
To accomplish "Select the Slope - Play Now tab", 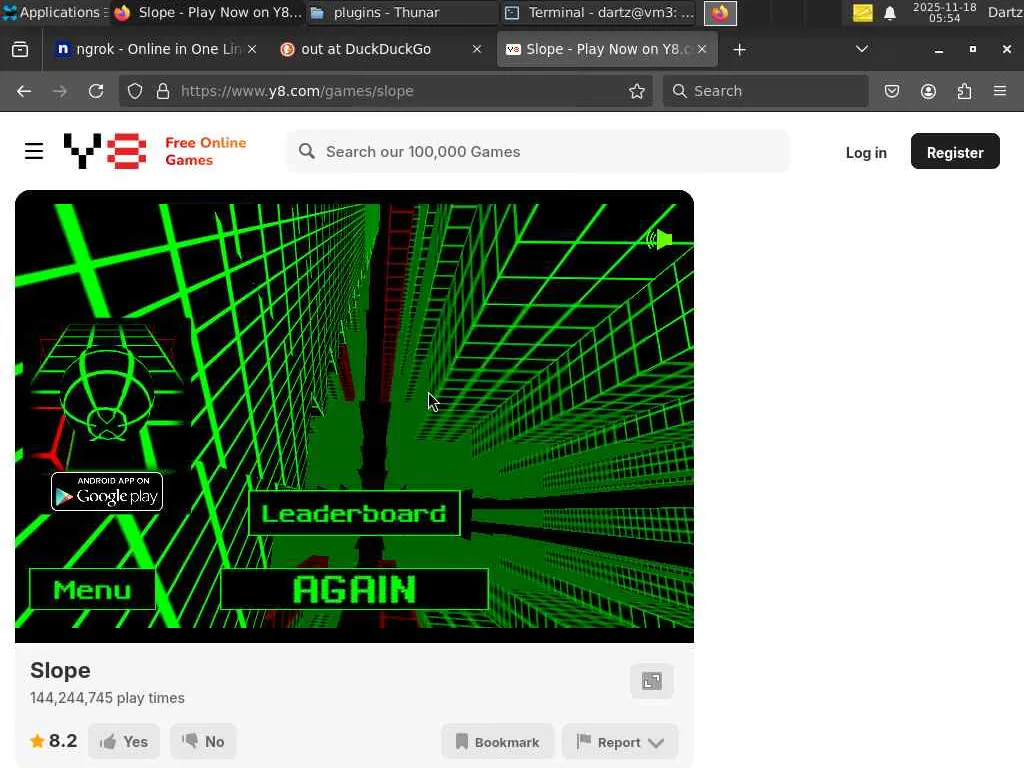I will (607, 49).
